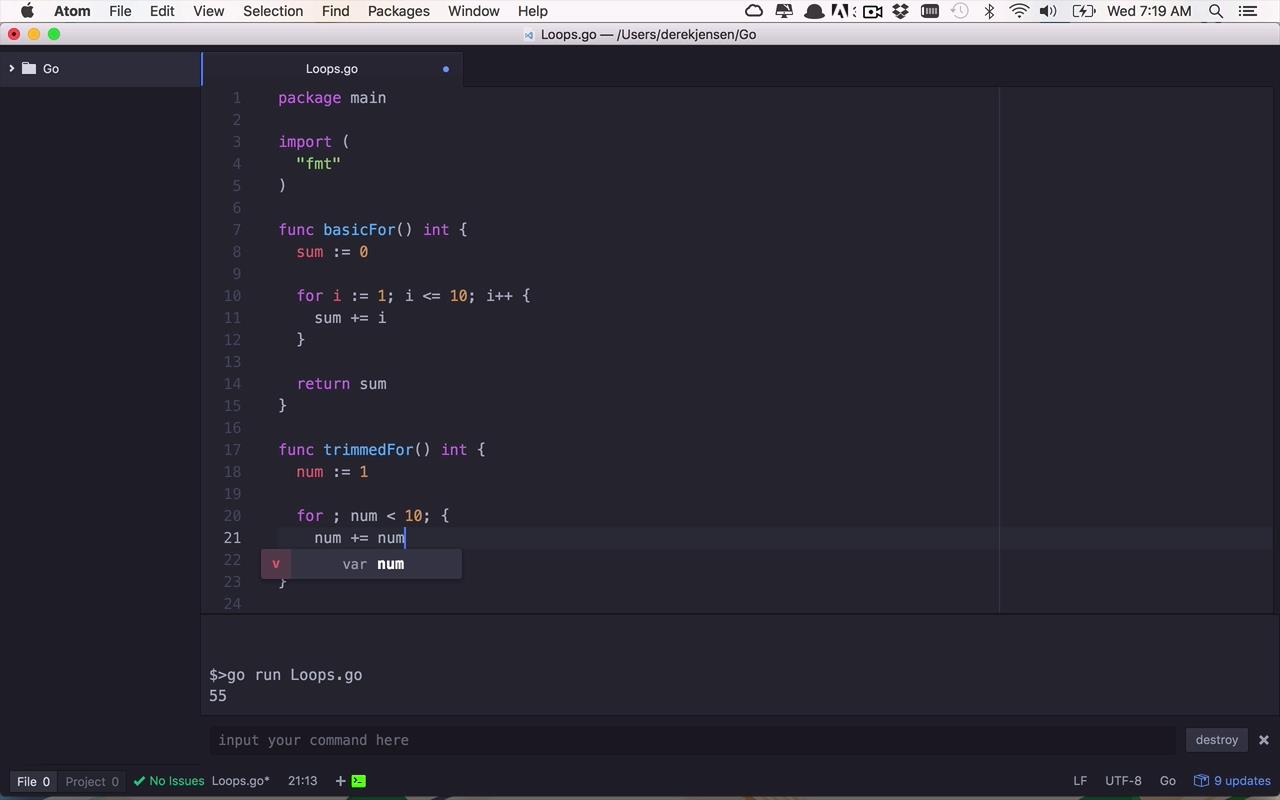
Task: Expand the Go project folder chevron
Action: (x=11, y=68)
